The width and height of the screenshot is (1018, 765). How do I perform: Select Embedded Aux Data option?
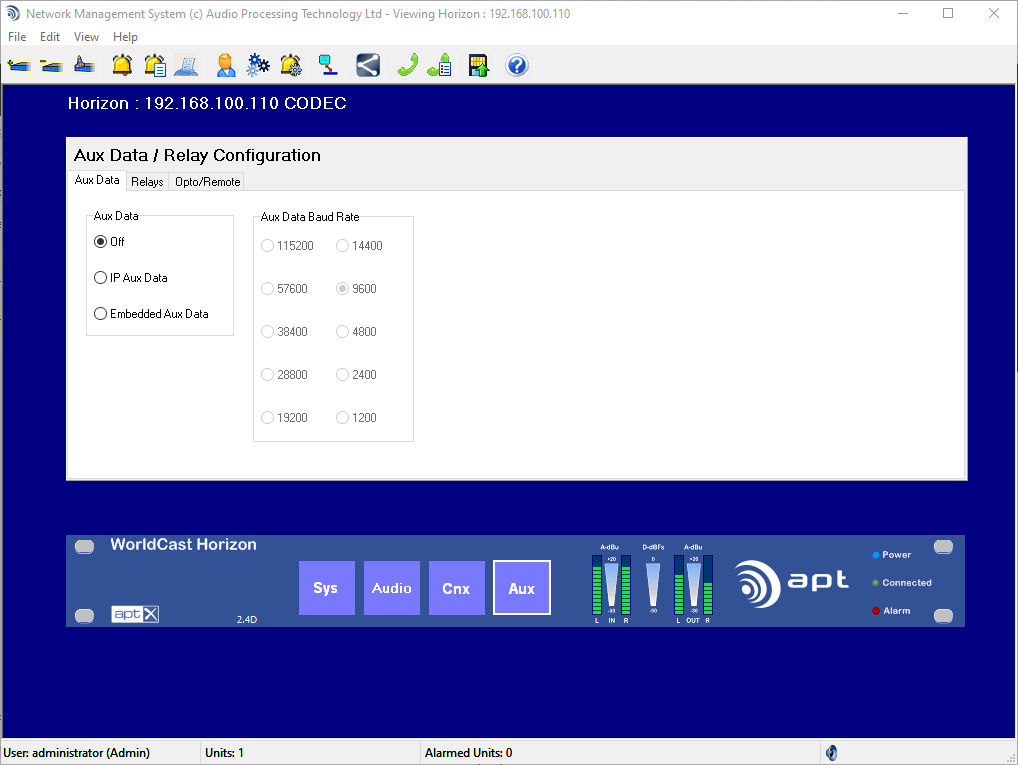point(151,314)
